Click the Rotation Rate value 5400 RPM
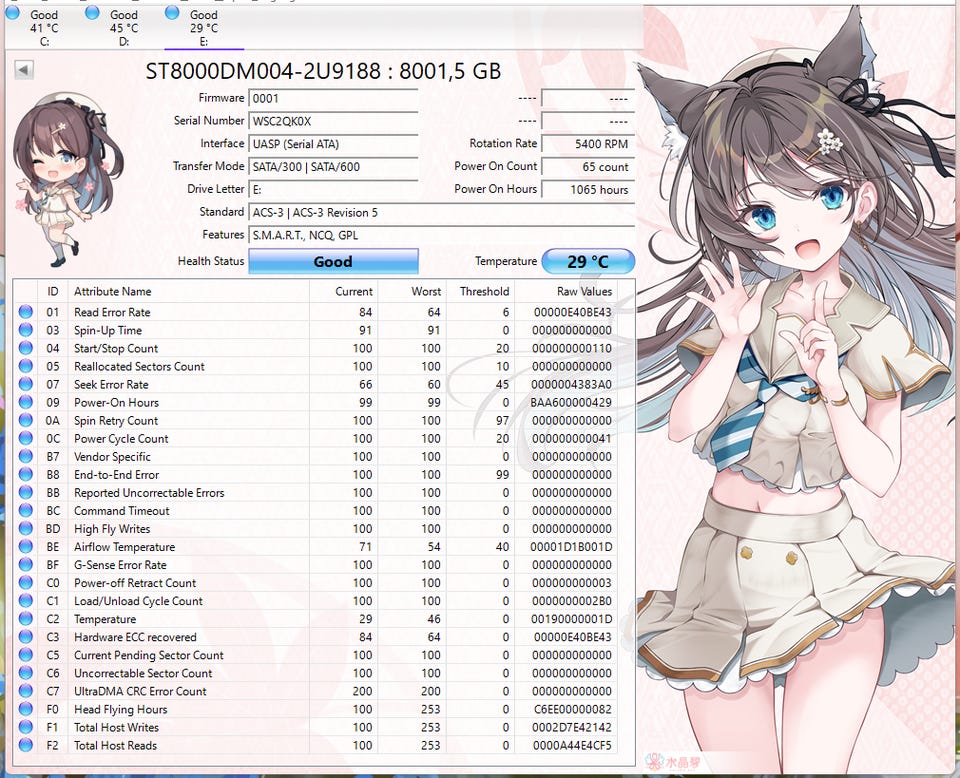Viewport: 960px width, 778px height. (588, 144)
